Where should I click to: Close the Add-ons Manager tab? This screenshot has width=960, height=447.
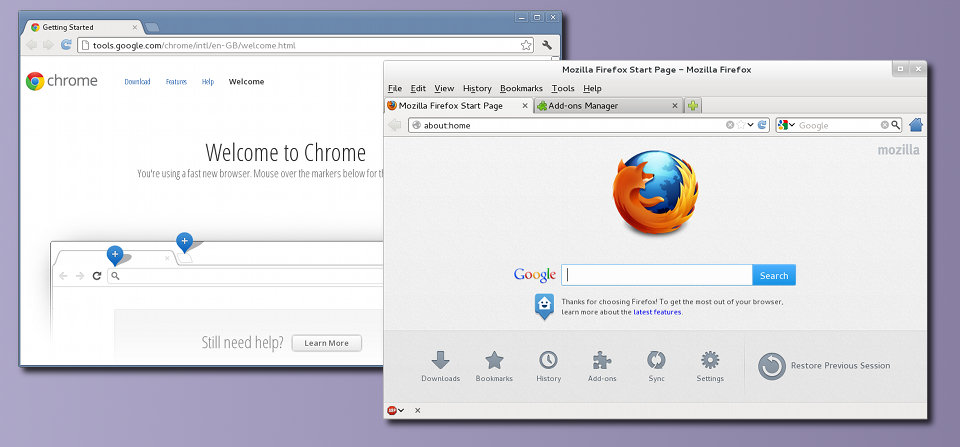[x=675, y=105]
